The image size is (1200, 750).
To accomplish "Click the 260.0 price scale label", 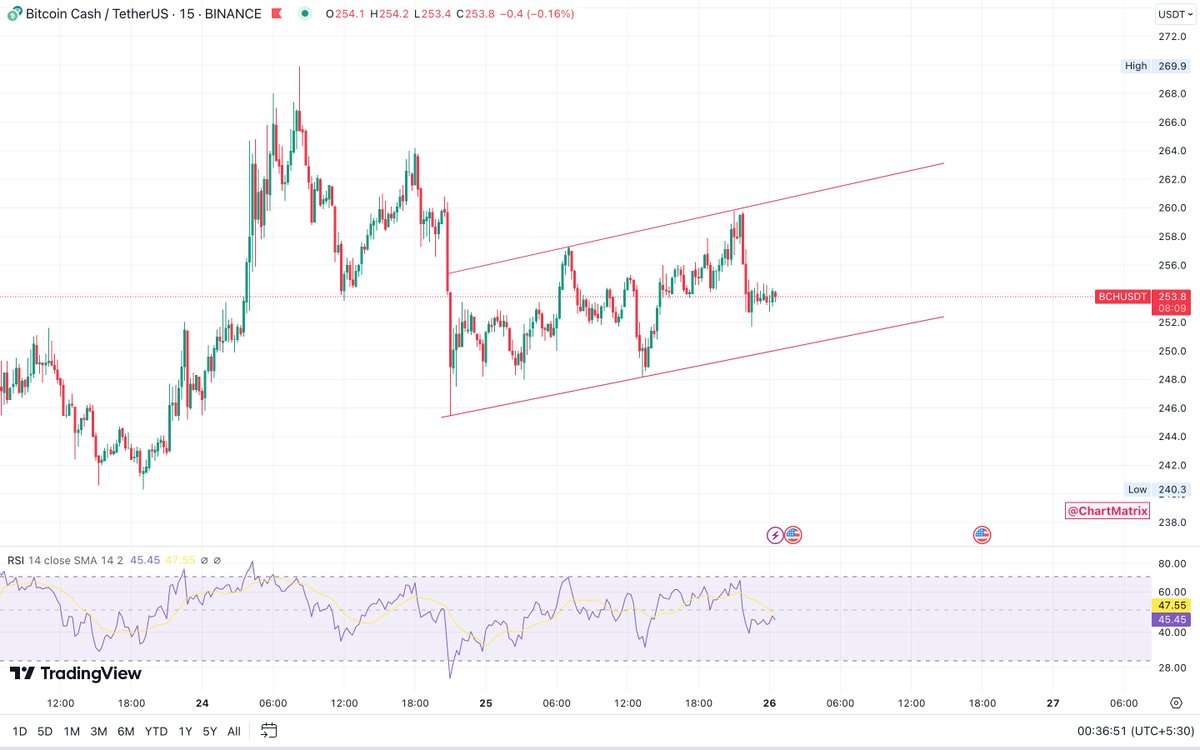I will [x=1172, y=208].
